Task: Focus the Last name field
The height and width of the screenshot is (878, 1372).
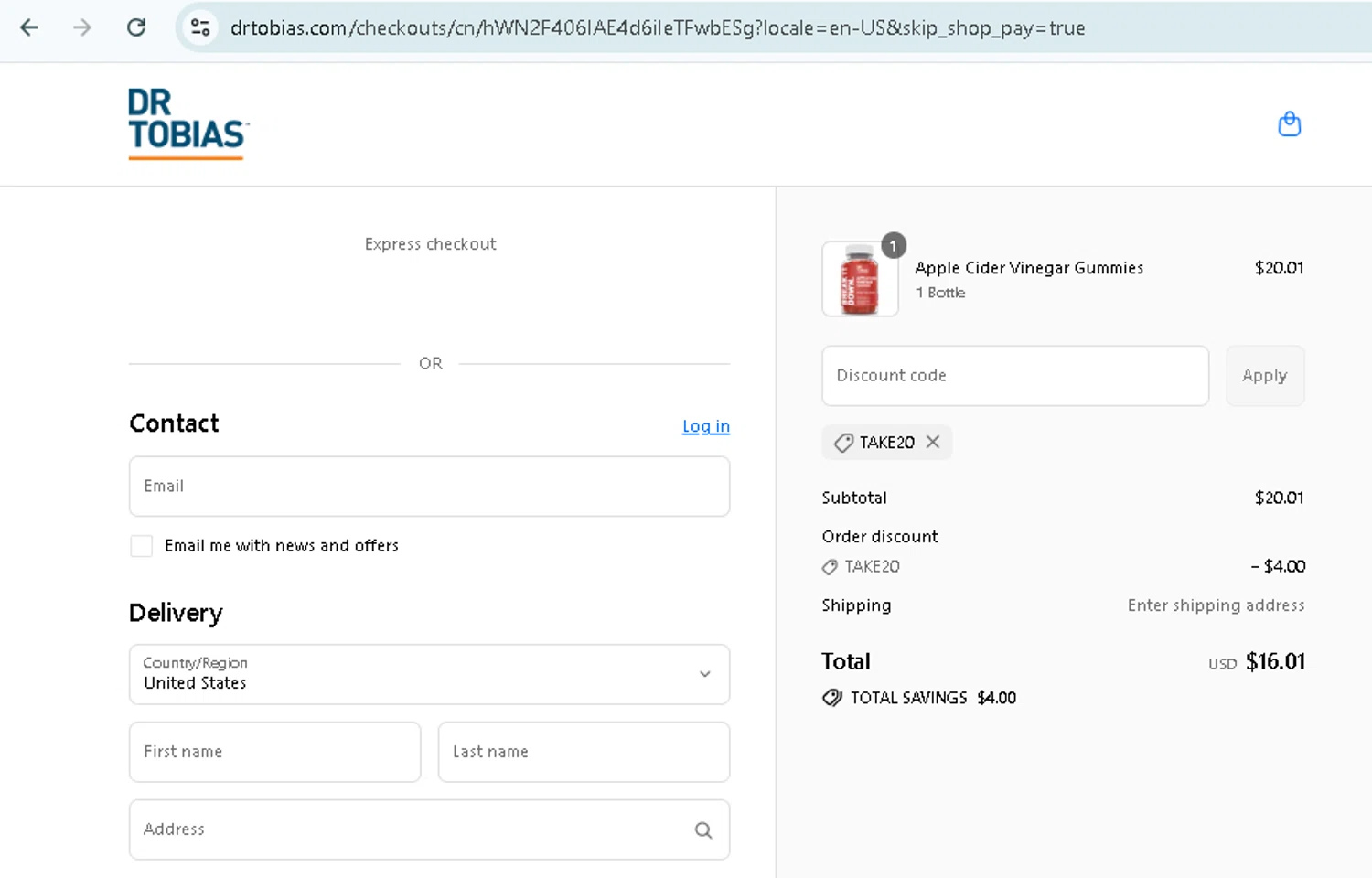Action: pyautogui.click(x=584, y=752)
